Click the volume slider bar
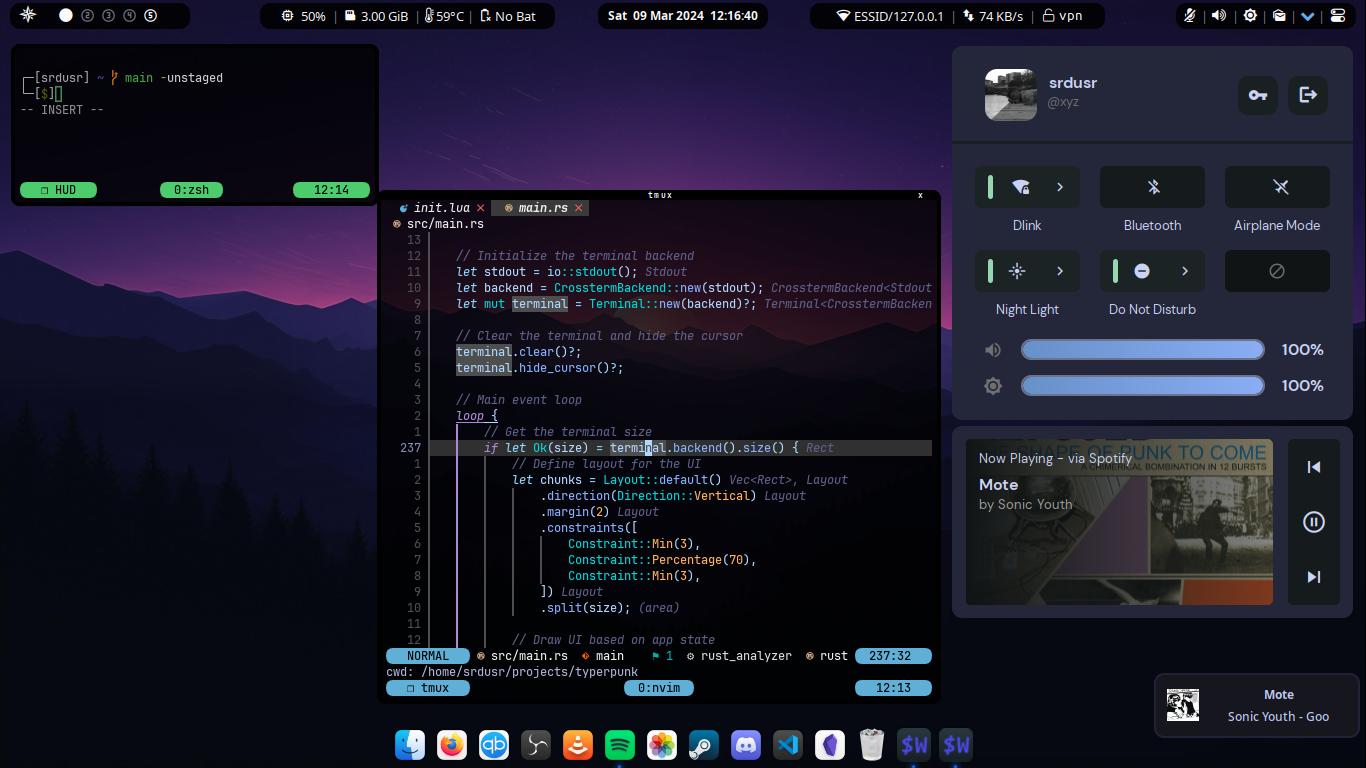 tap(1142, 350)
